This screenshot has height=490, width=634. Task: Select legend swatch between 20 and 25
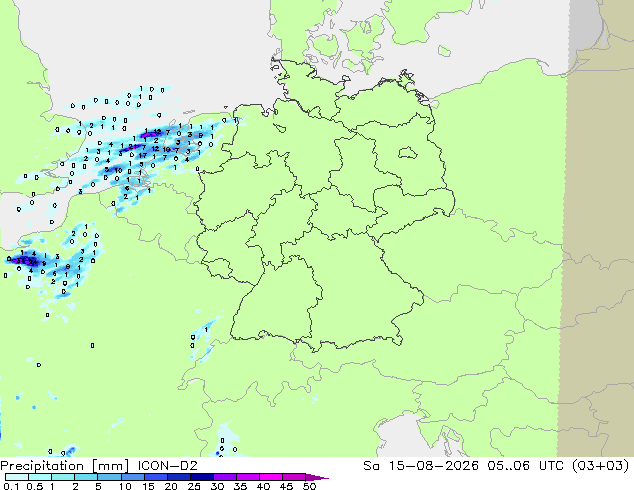click(x=178, y=477)
